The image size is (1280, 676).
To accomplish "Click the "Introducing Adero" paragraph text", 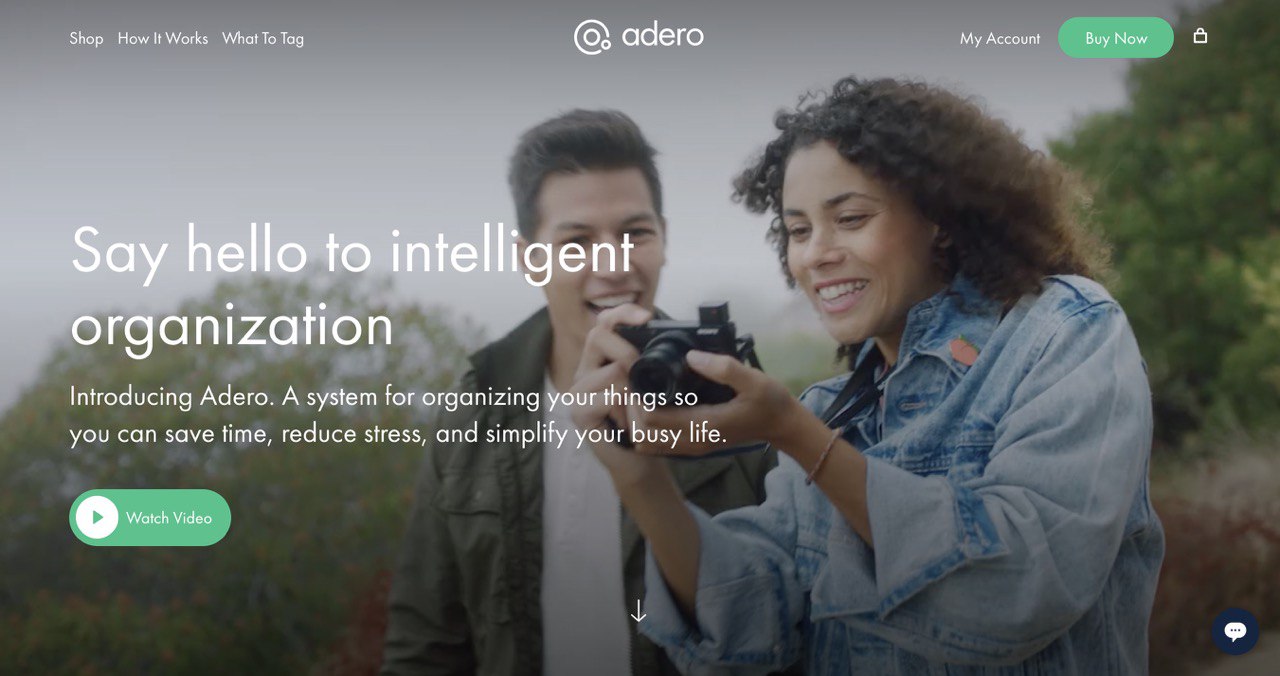I will pyautogui.click(x=398, y=415).
